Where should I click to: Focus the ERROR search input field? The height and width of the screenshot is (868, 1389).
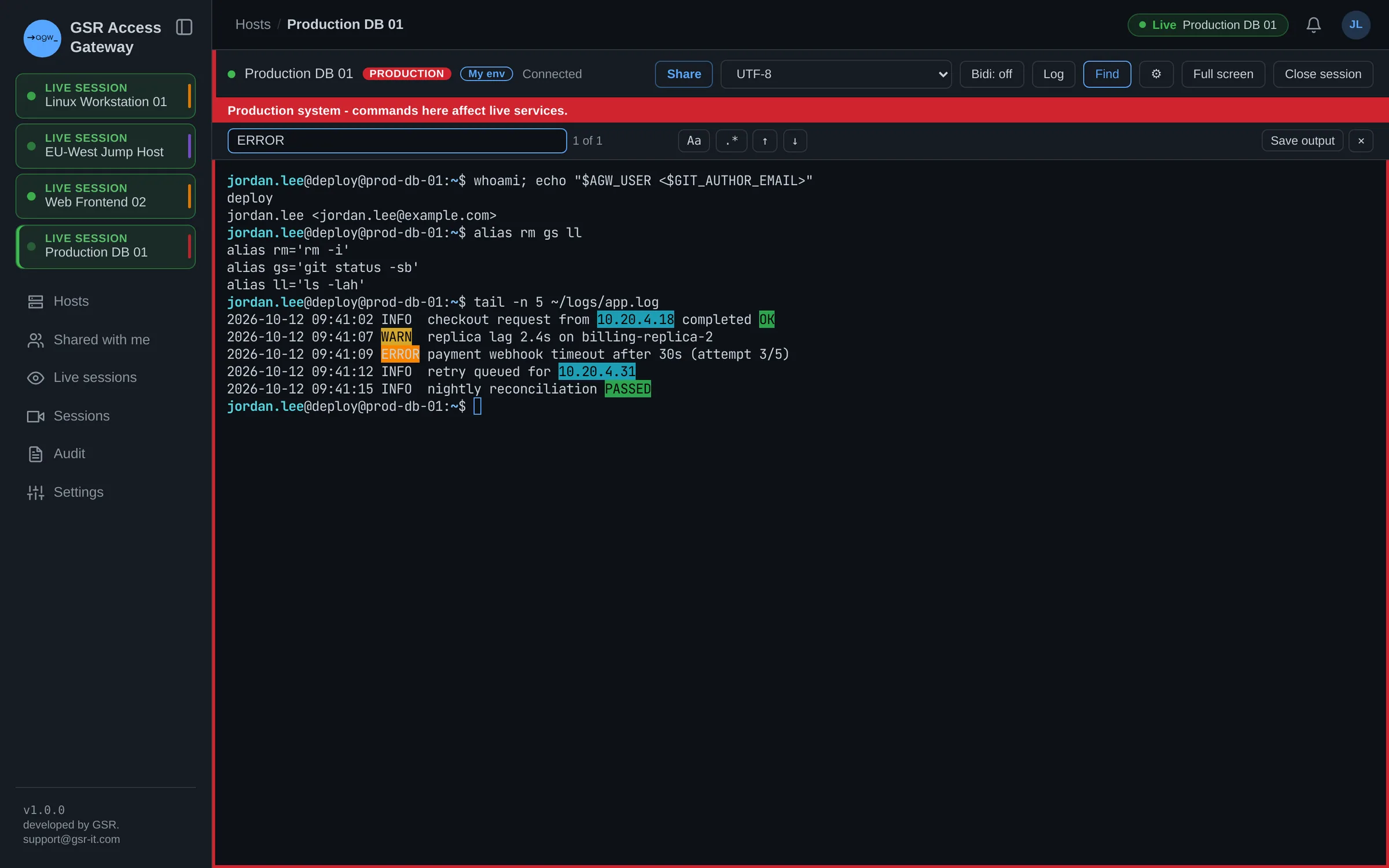coord(397,141)
